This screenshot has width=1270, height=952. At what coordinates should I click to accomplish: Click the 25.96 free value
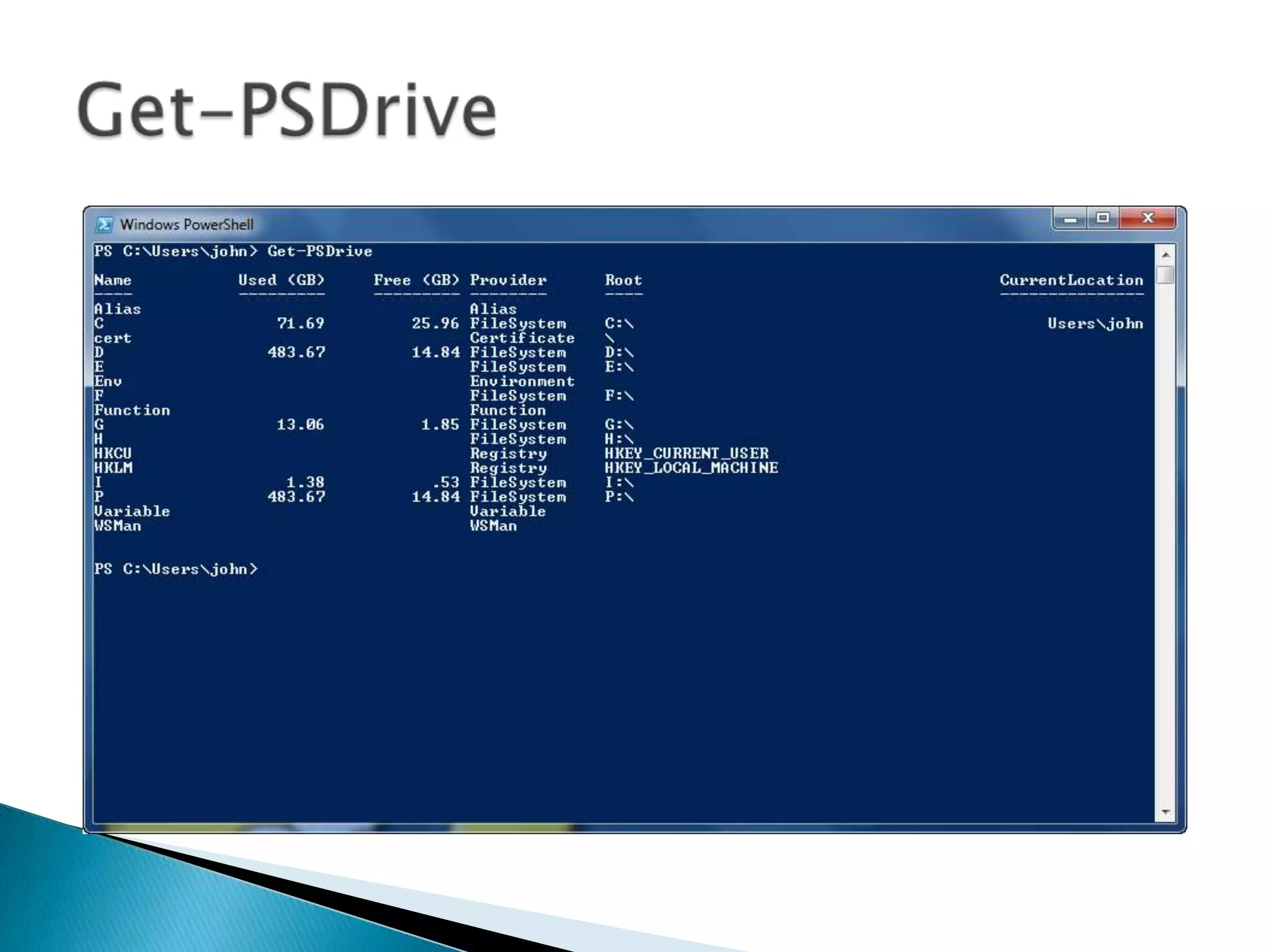coord(436,324)
